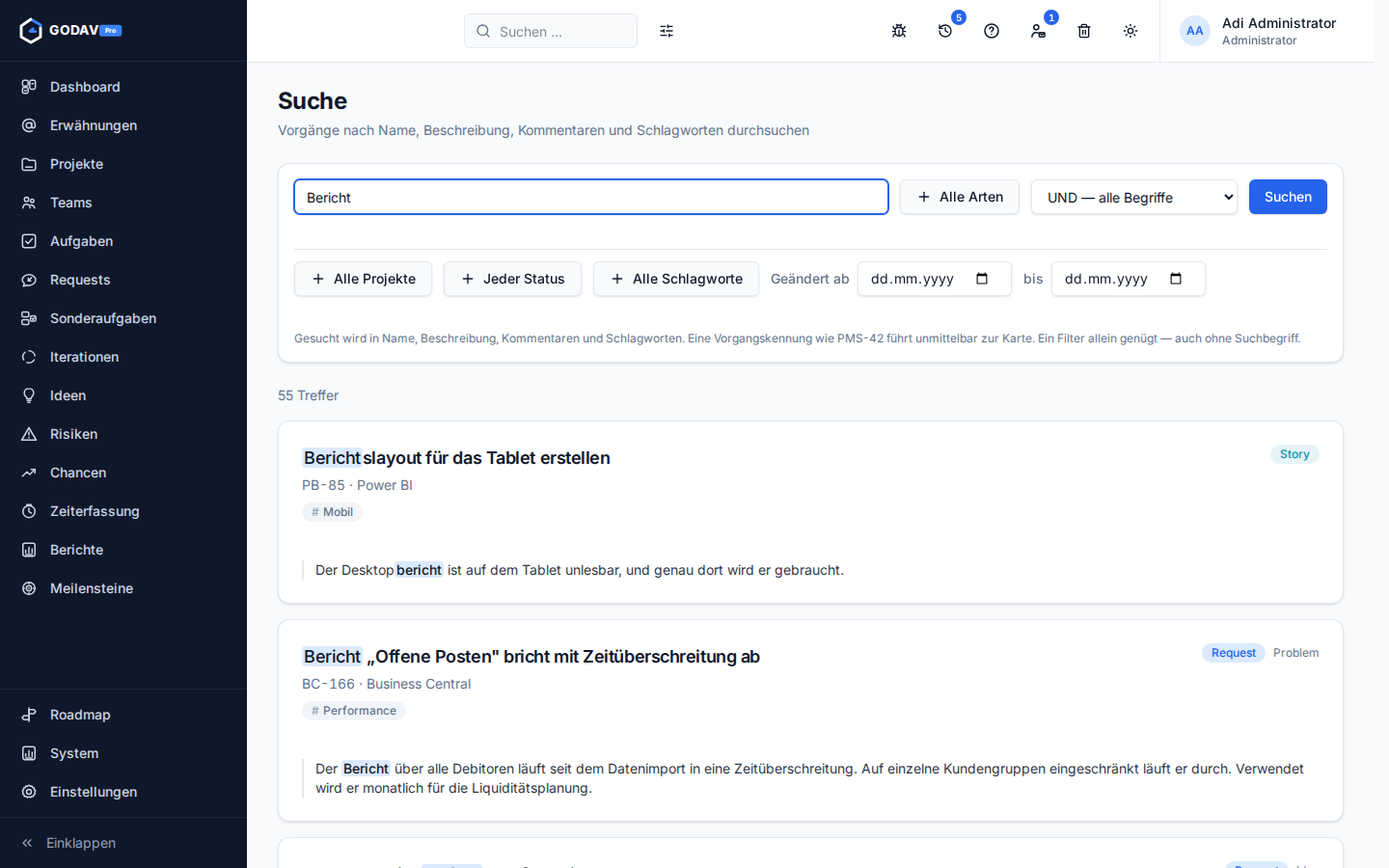Open result Bericht „Offene Posten" bricht ab
The width and height of the screenshot is (1389, 868).
coord(531,657)
